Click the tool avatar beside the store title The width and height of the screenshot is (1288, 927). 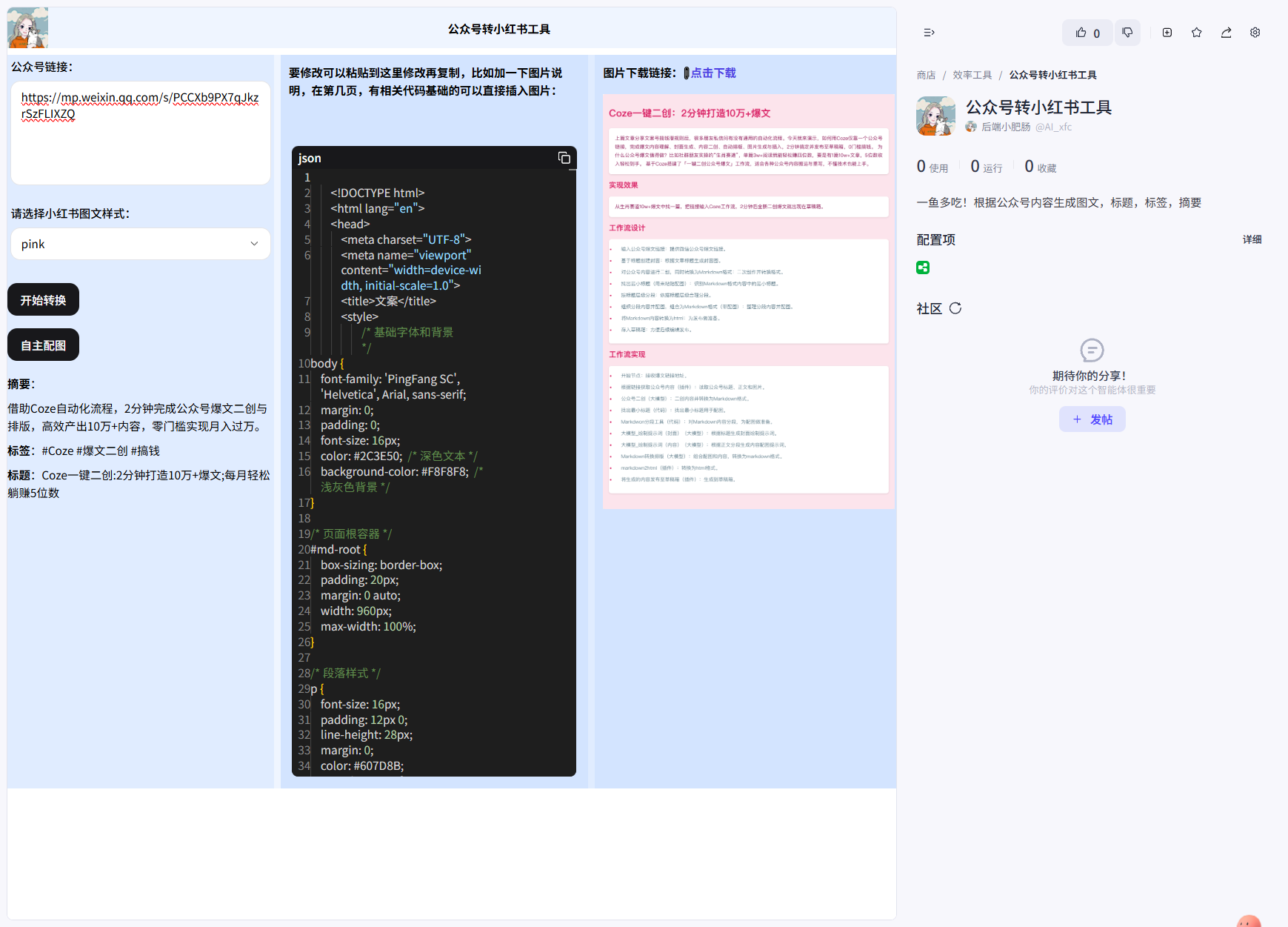pos(935,116)
